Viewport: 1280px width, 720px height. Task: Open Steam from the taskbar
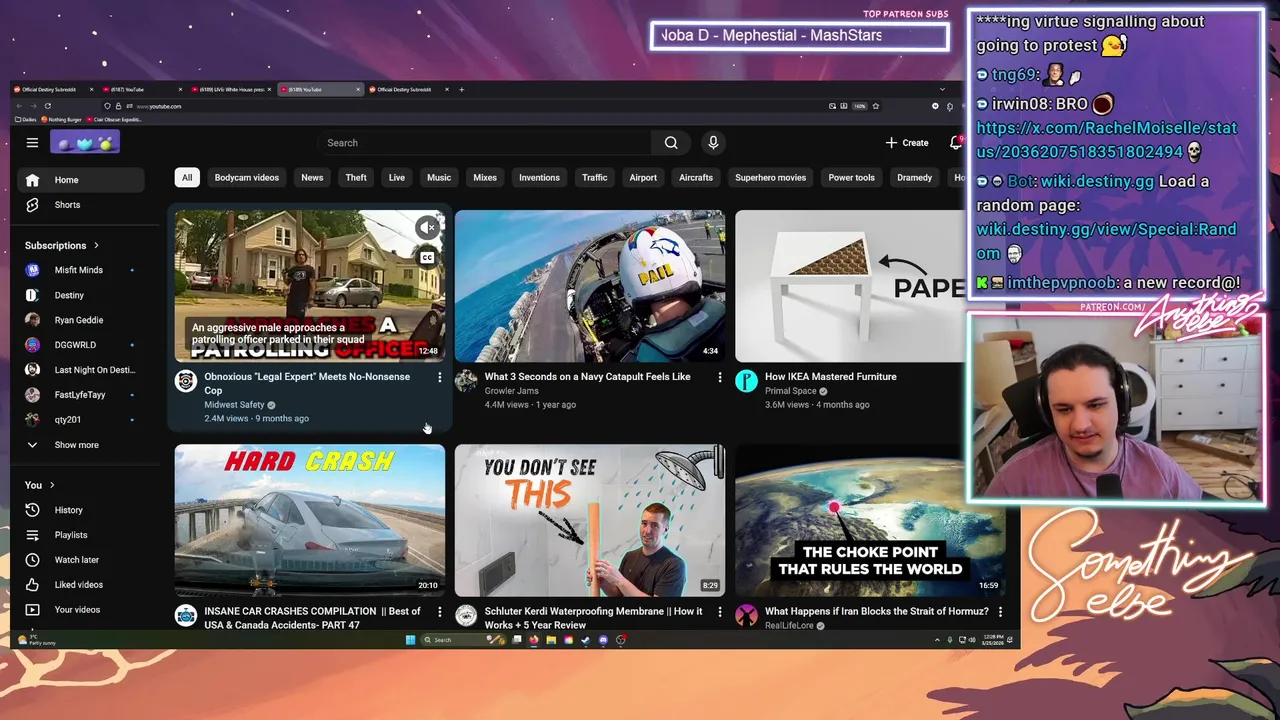tap(585, 640)
